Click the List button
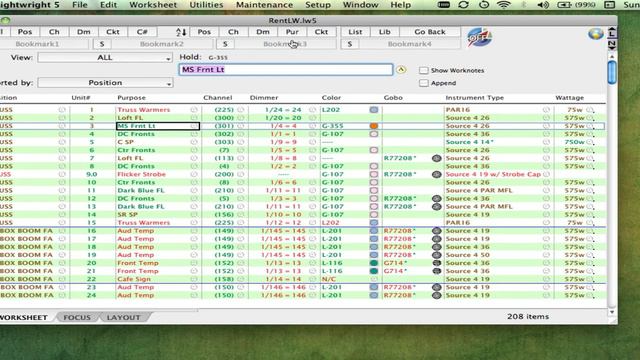640x360 pixels. pyautogui.click(x=355, y=32)
